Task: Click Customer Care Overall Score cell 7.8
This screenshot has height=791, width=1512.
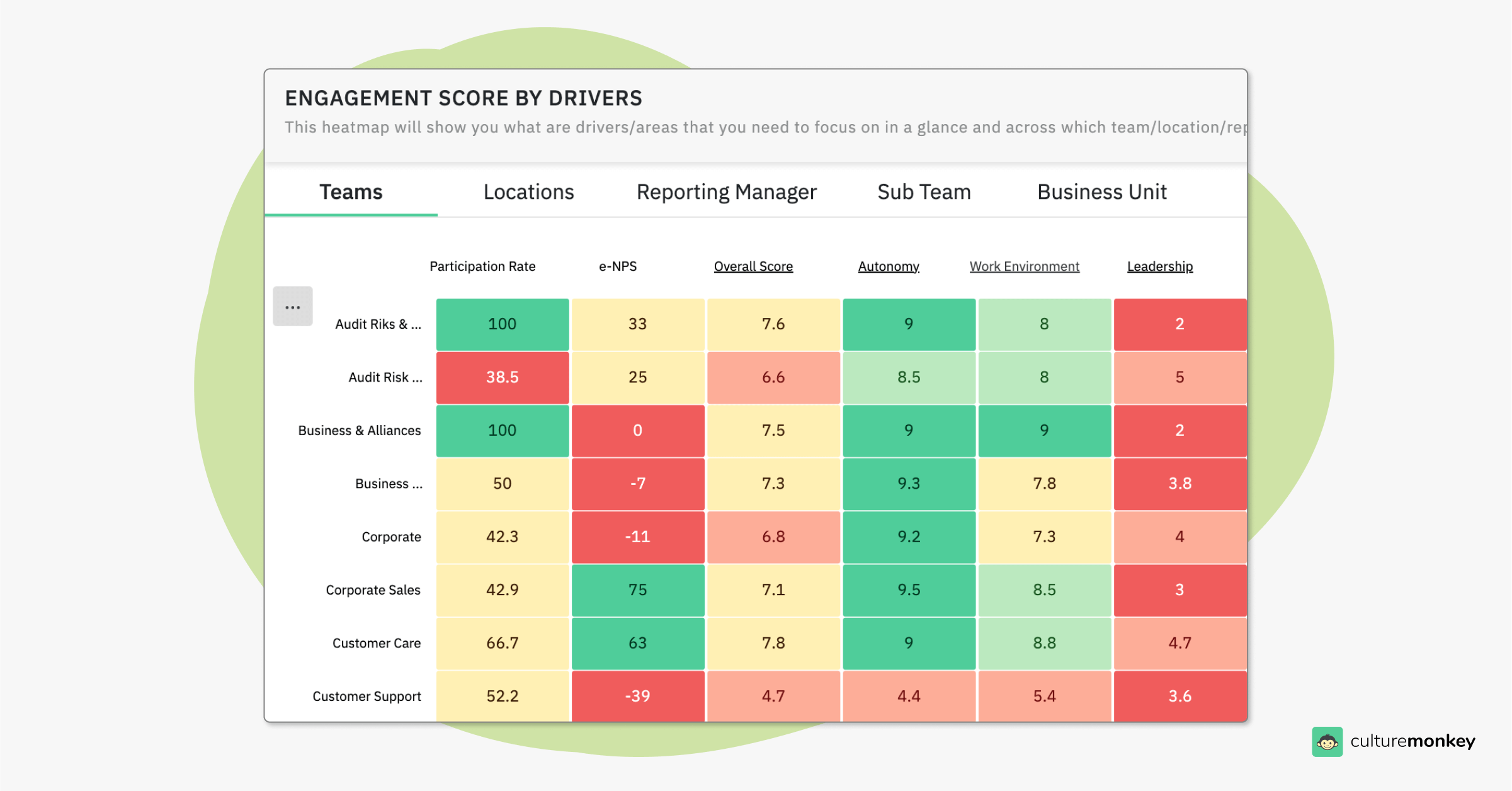Action: (773, 643)
